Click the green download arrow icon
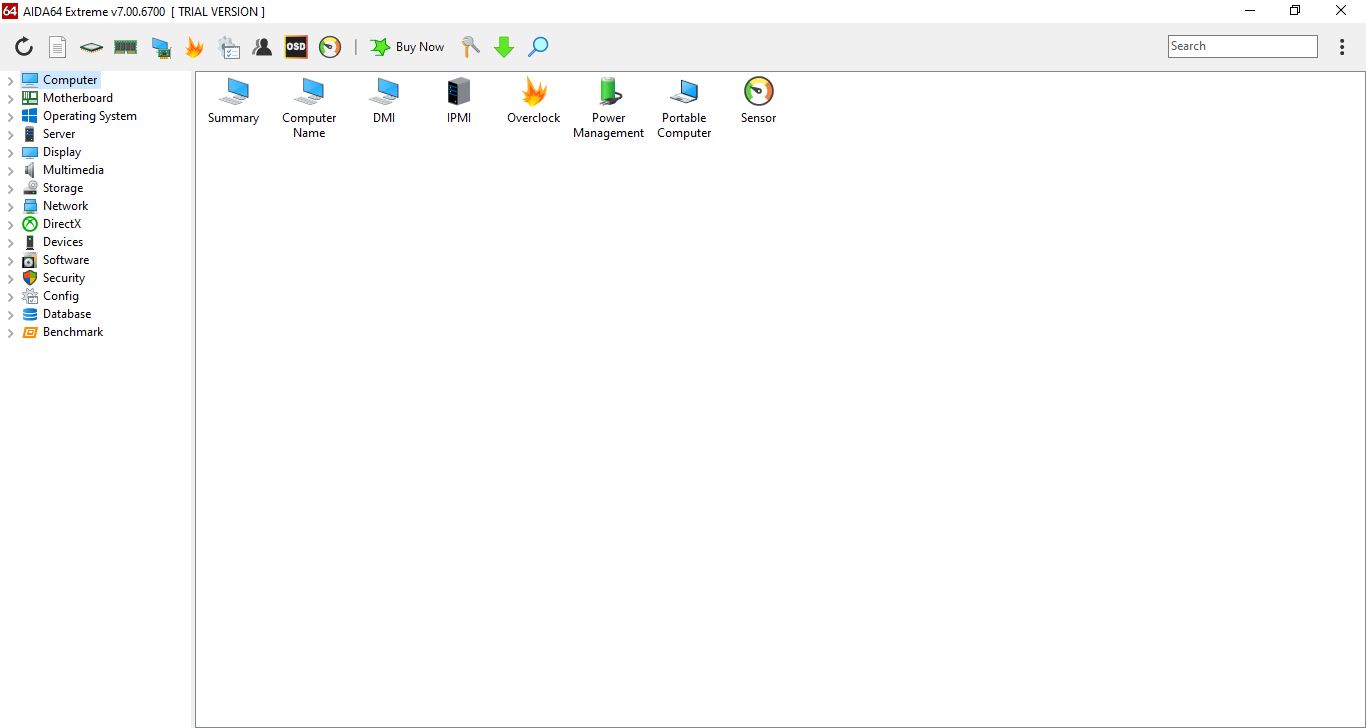 pos(504,47)
